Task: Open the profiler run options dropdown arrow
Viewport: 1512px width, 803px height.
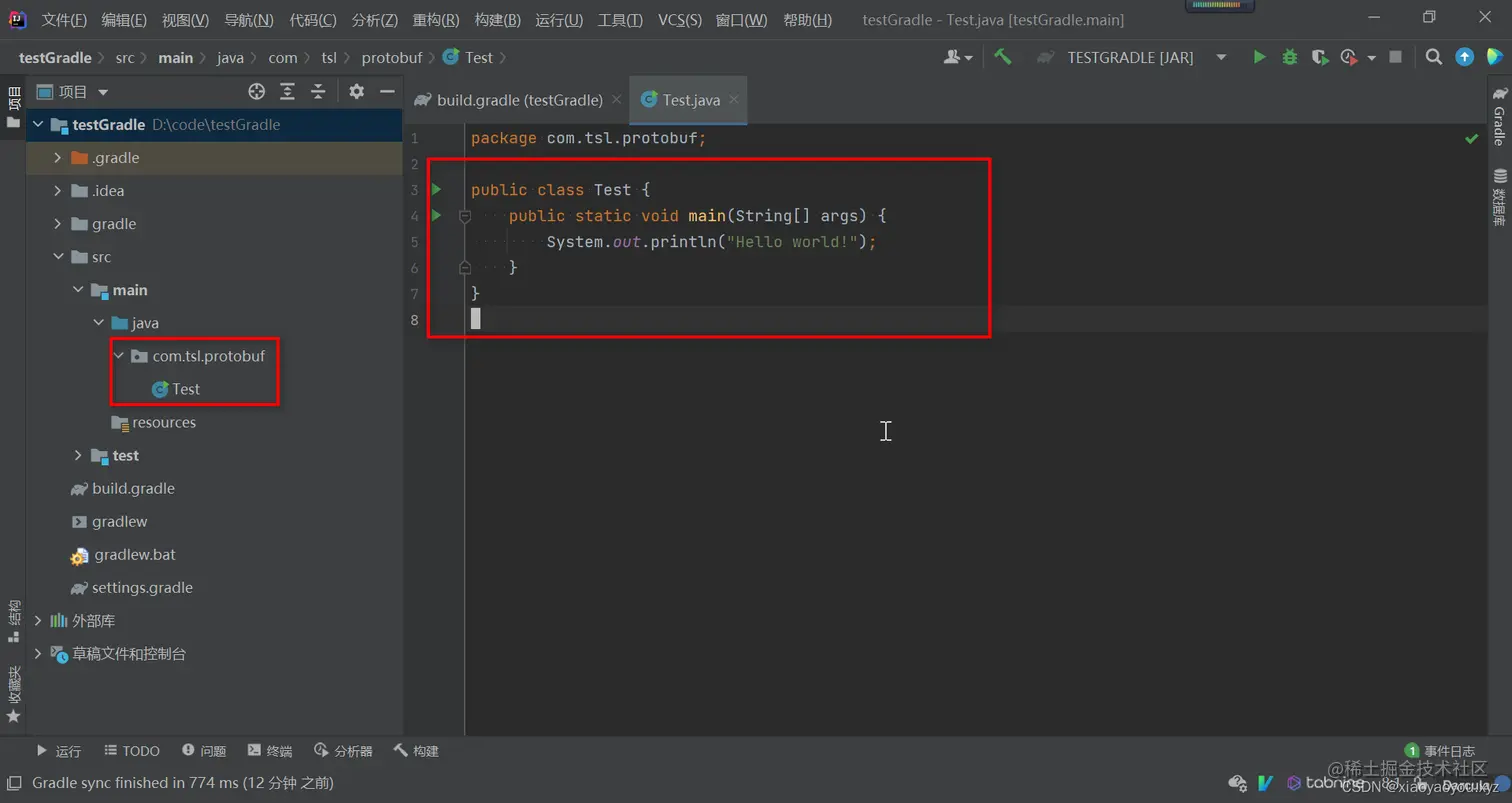Action: pos(1371,57)
